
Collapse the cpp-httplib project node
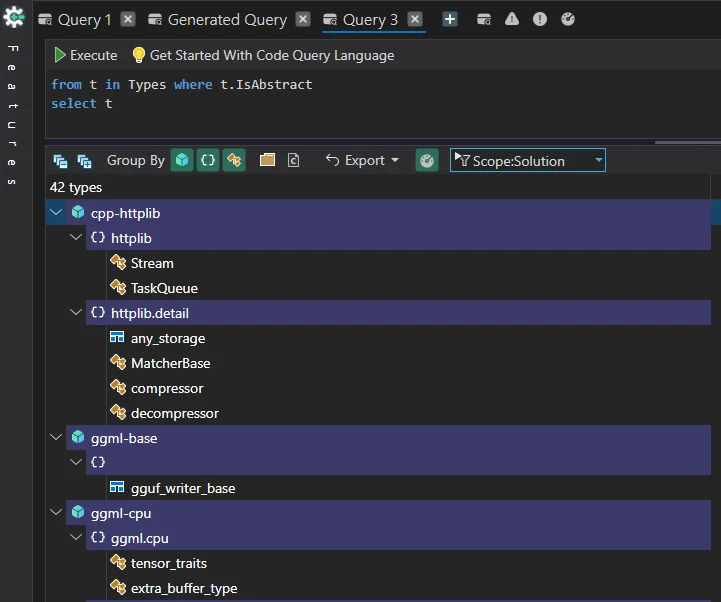[x=56, y=212]
